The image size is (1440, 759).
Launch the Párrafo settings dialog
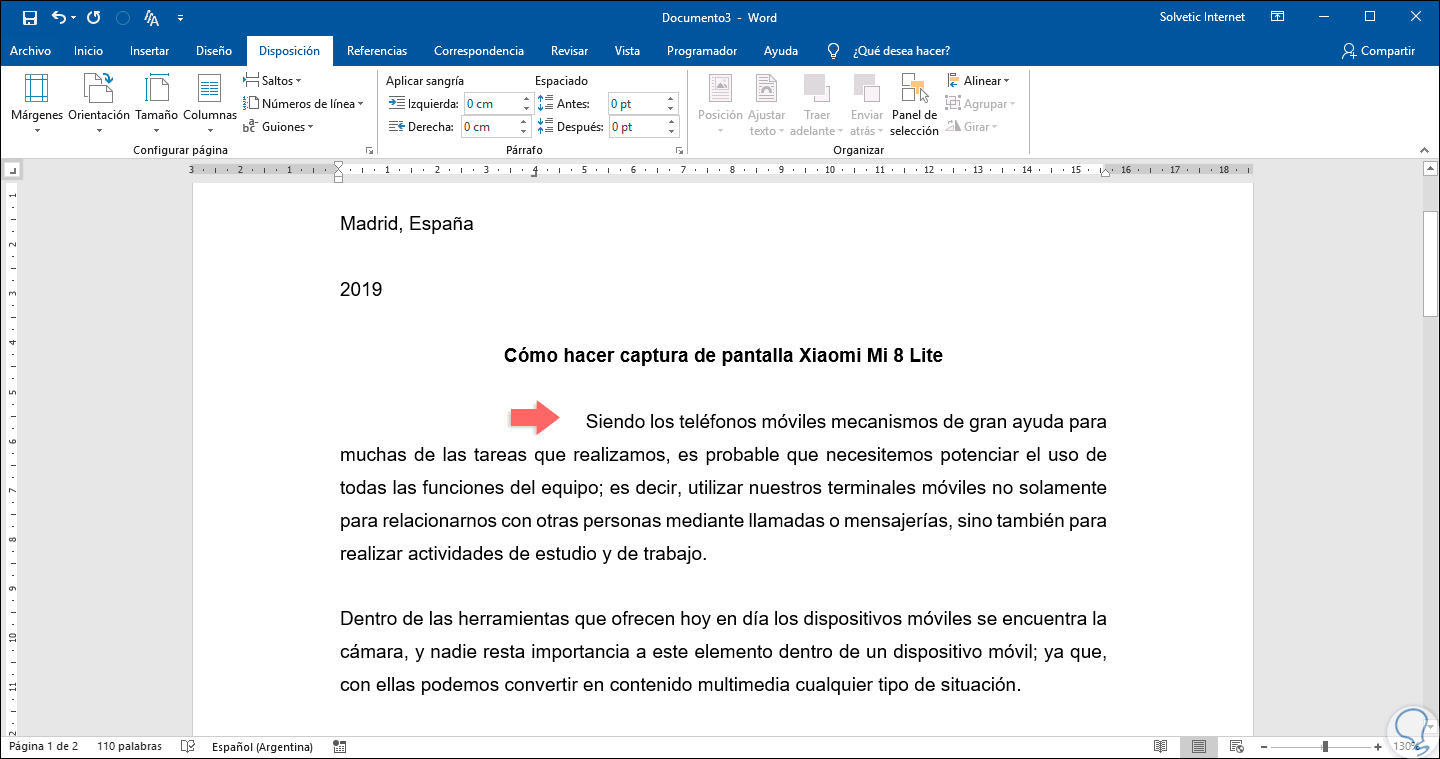pos(680,150)
